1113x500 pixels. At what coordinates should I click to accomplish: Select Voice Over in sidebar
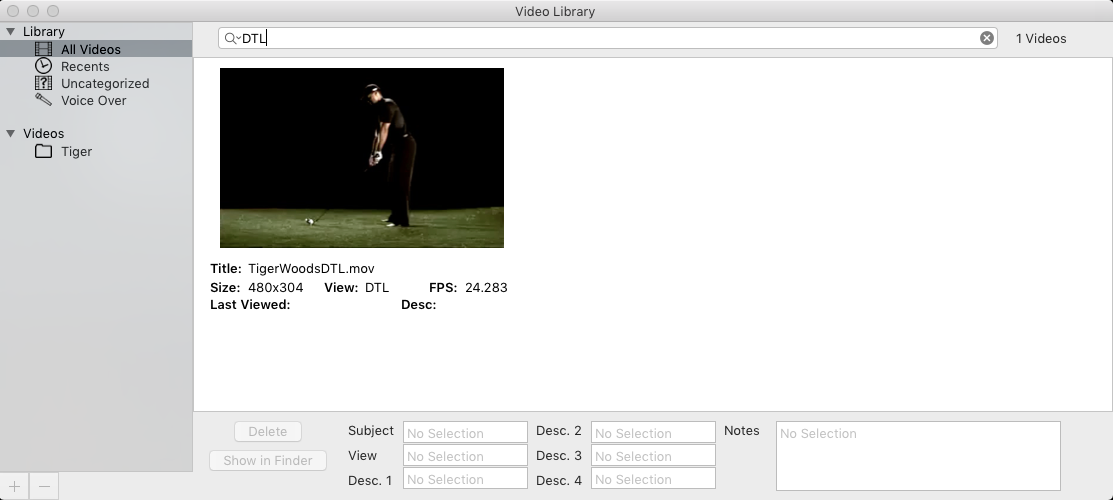[93, 100]
